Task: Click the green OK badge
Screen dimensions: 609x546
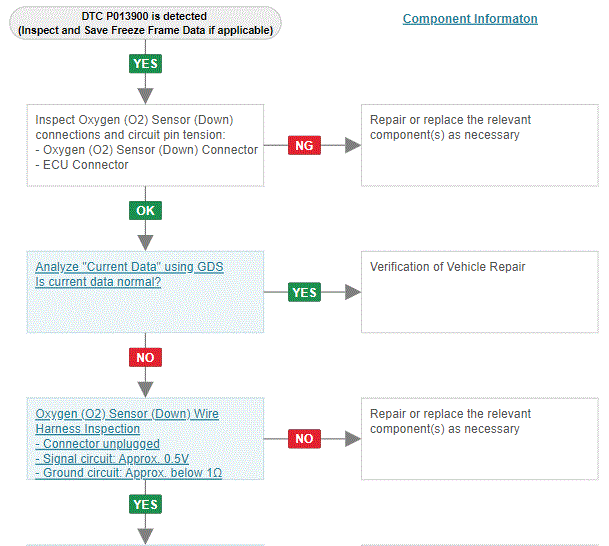Action: click(x=145, y=211)
